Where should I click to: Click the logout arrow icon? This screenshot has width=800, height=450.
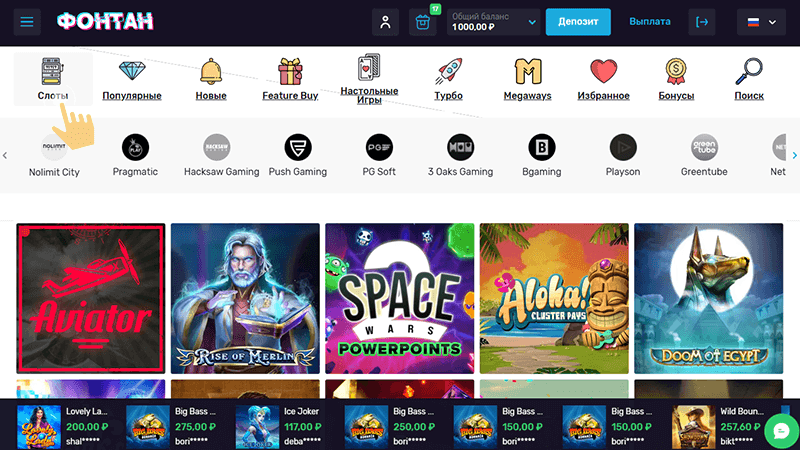click(702, 22)
